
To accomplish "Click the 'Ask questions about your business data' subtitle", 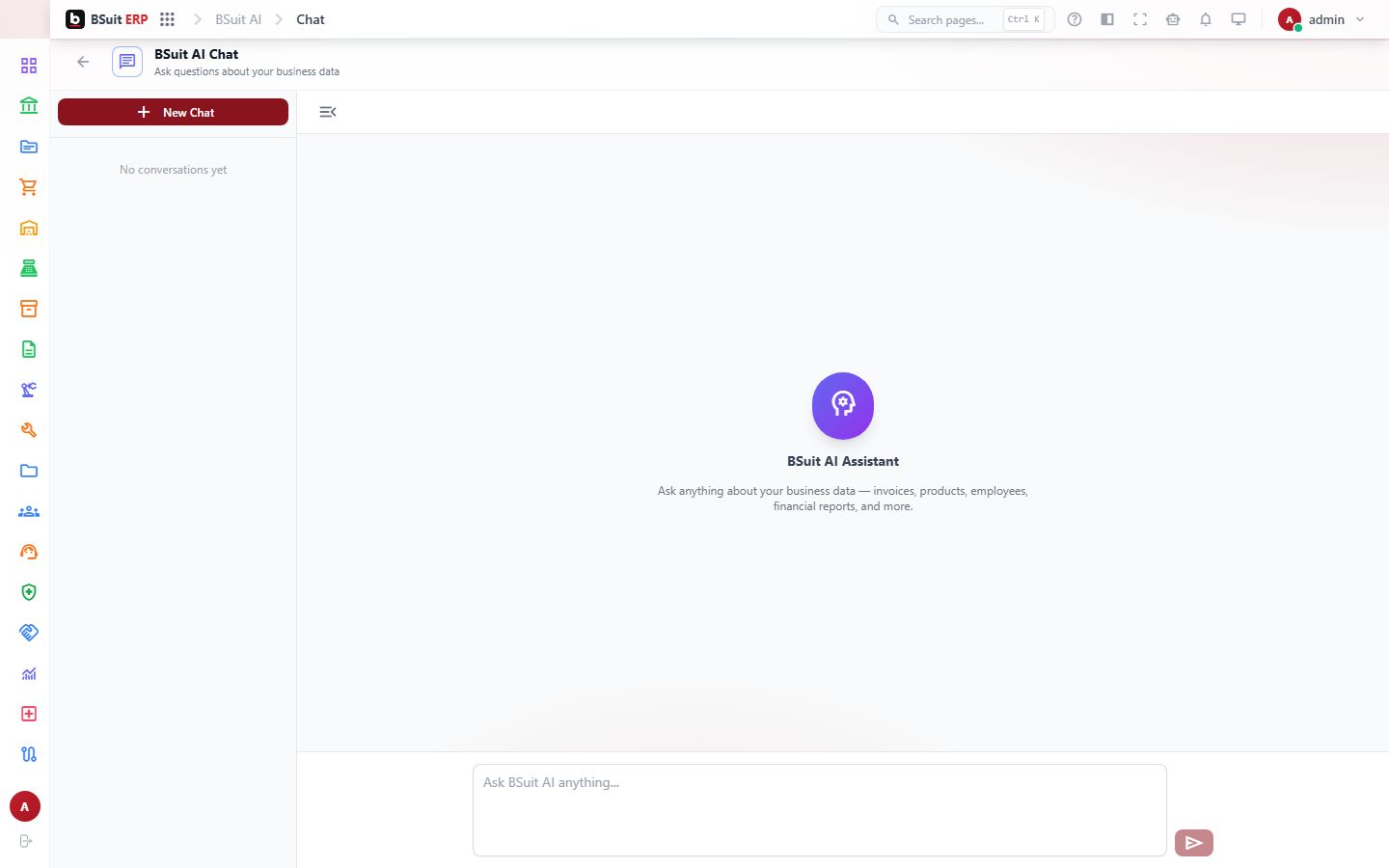I will point(247,71).
